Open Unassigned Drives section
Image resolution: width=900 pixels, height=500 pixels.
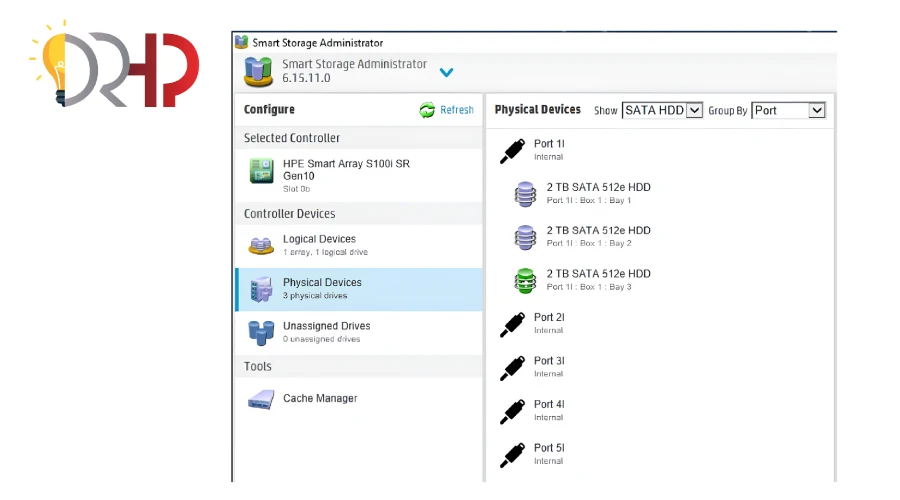[x=359, y=333]
